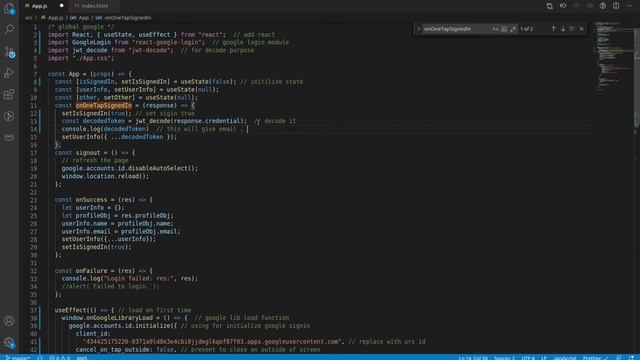Open the Manage gear icon
The image size is (640, 360).
[9, 343]
